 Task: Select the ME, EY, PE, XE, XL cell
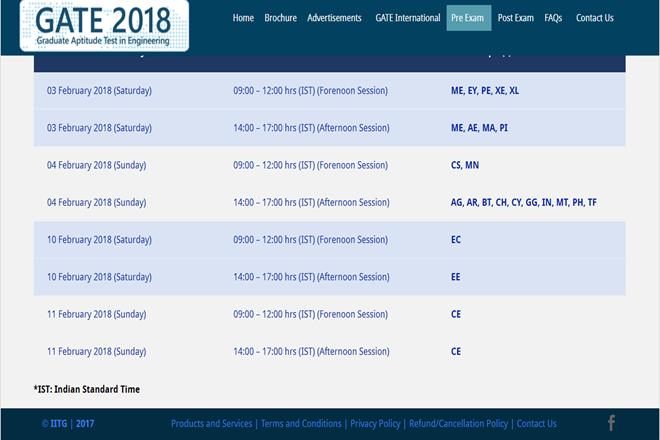coord(485,91)
